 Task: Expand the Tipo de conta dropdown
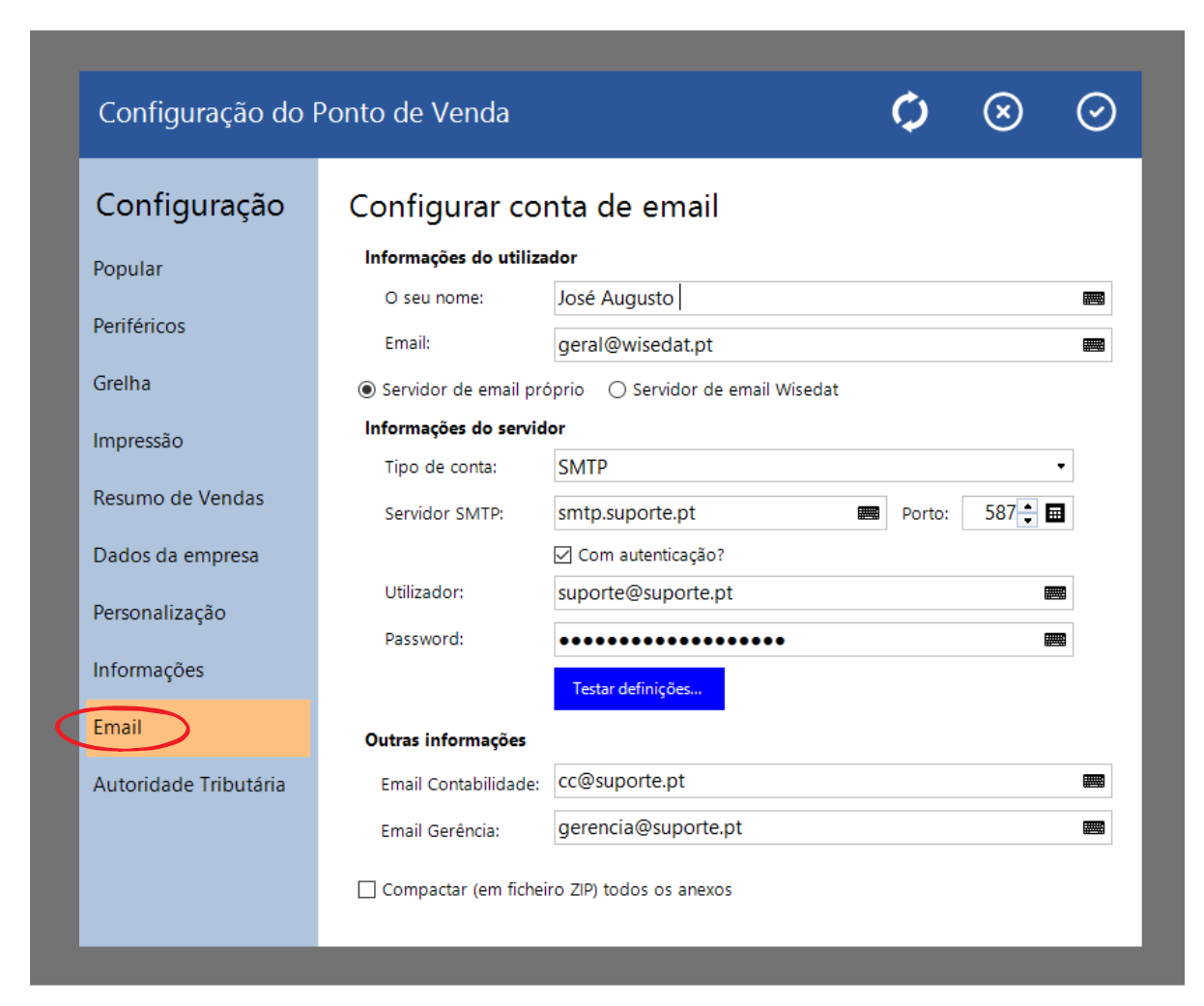pyautogui.click(x=1060, y=467)
